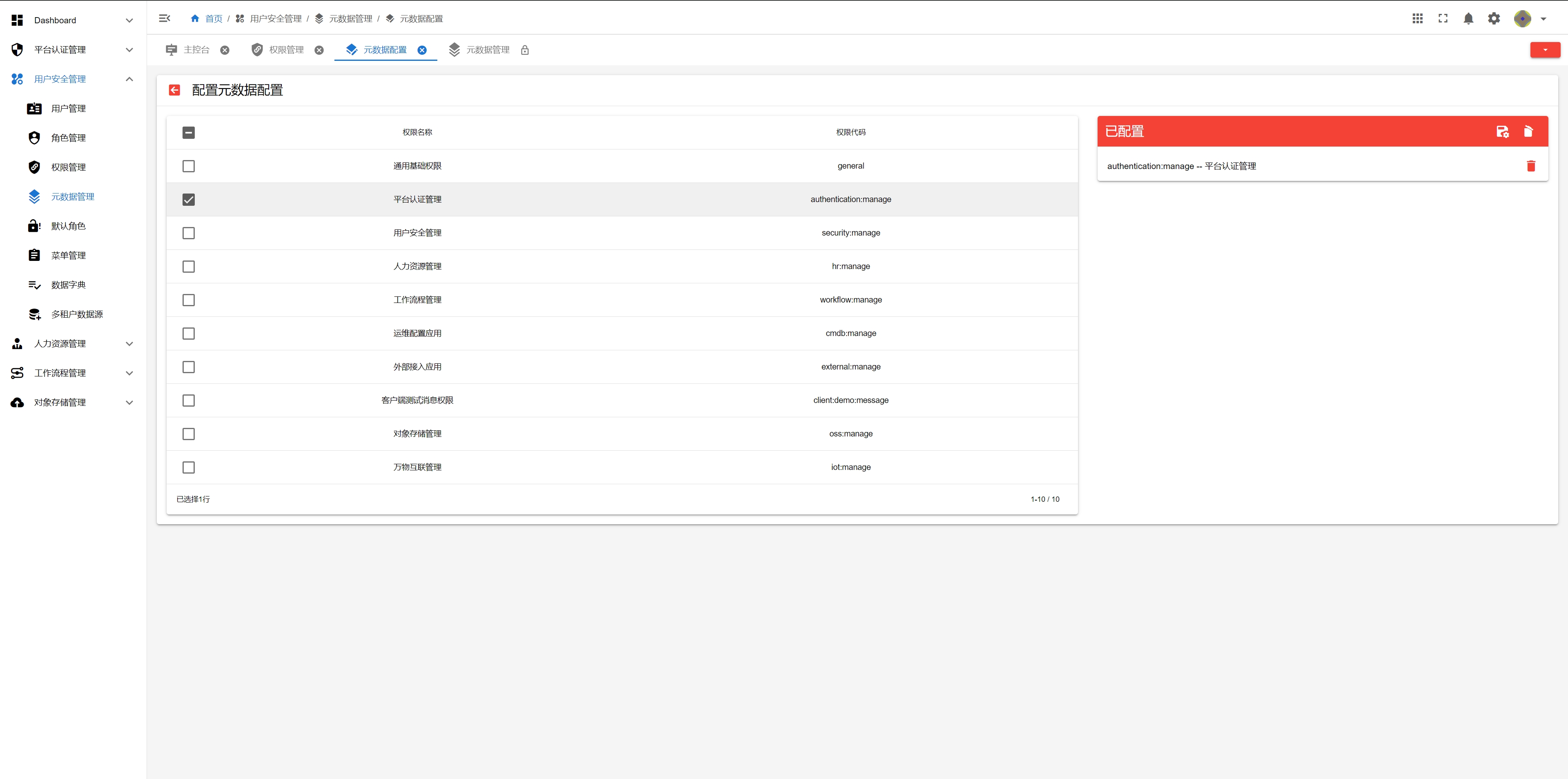Switch to the 权限管理 tab
Screen dimensions: 1568x779
pos(286,50)
